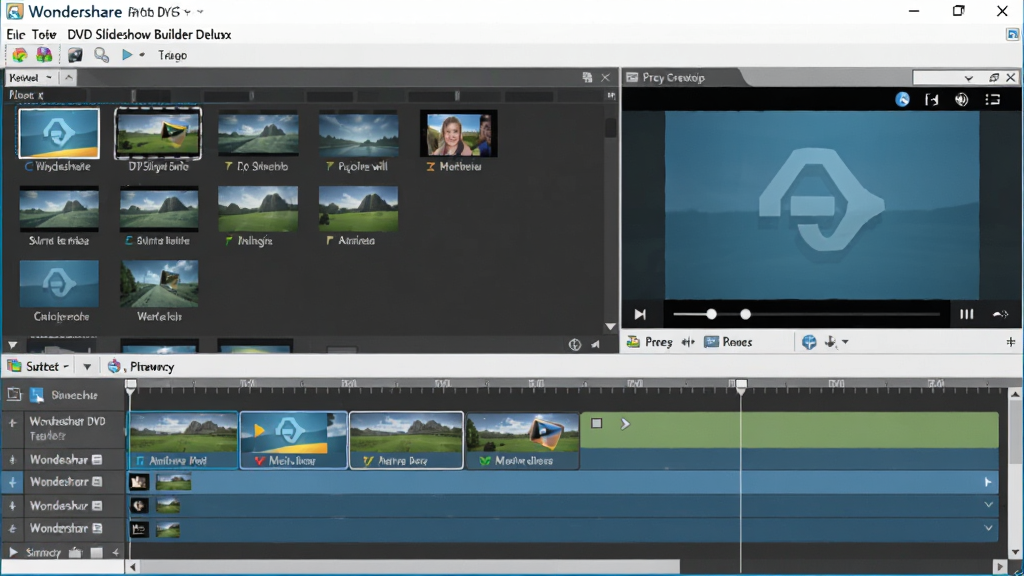Open the Eile menu
Screen dimensions: 1024x576
pos(16,35)
